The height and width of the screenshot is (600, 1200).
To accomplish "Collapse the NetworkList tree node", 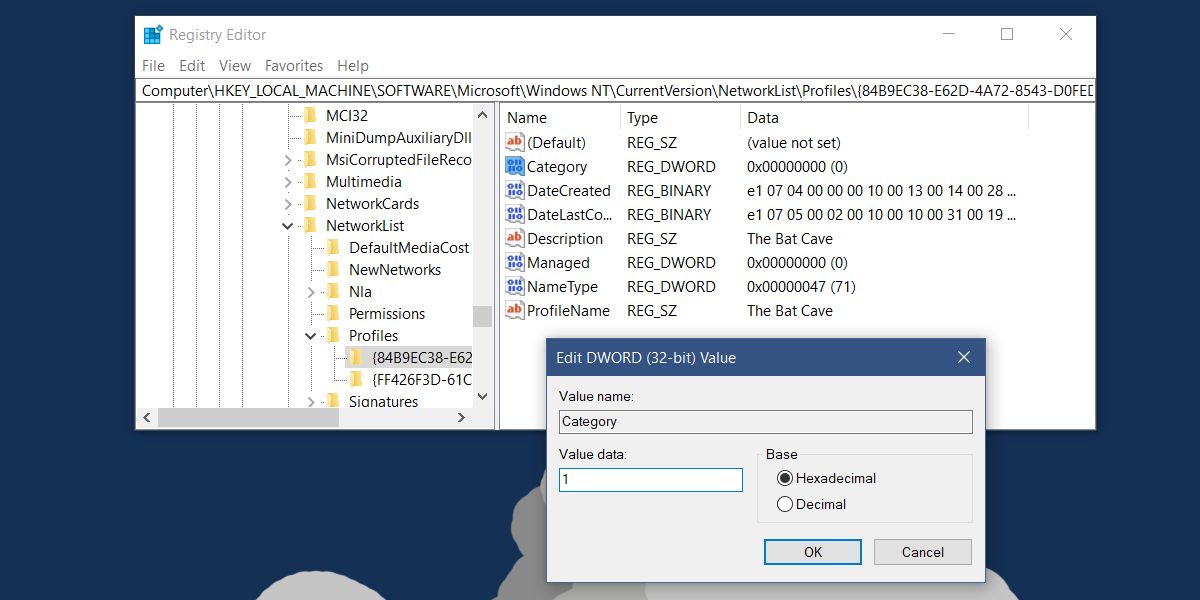I will [288, 226].
